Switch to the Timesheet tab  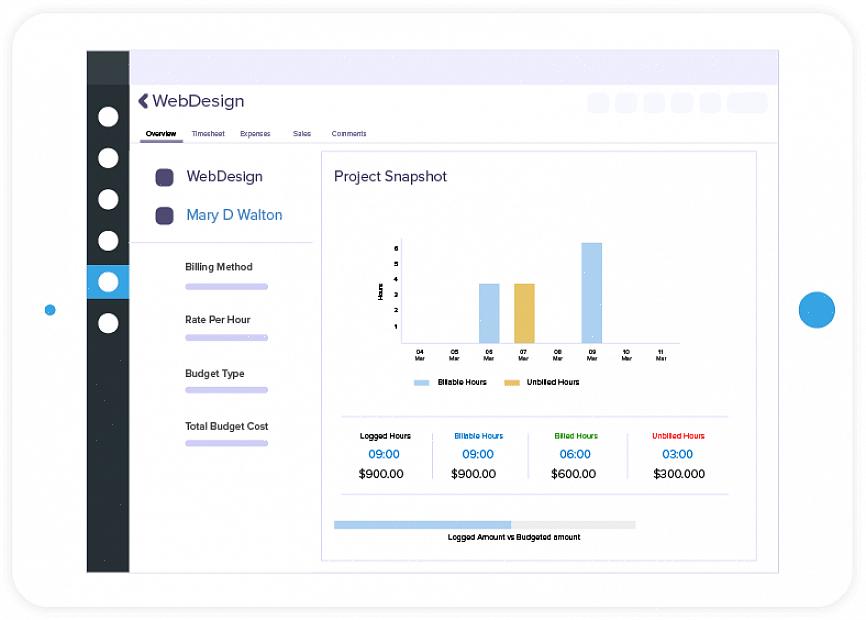208,134
